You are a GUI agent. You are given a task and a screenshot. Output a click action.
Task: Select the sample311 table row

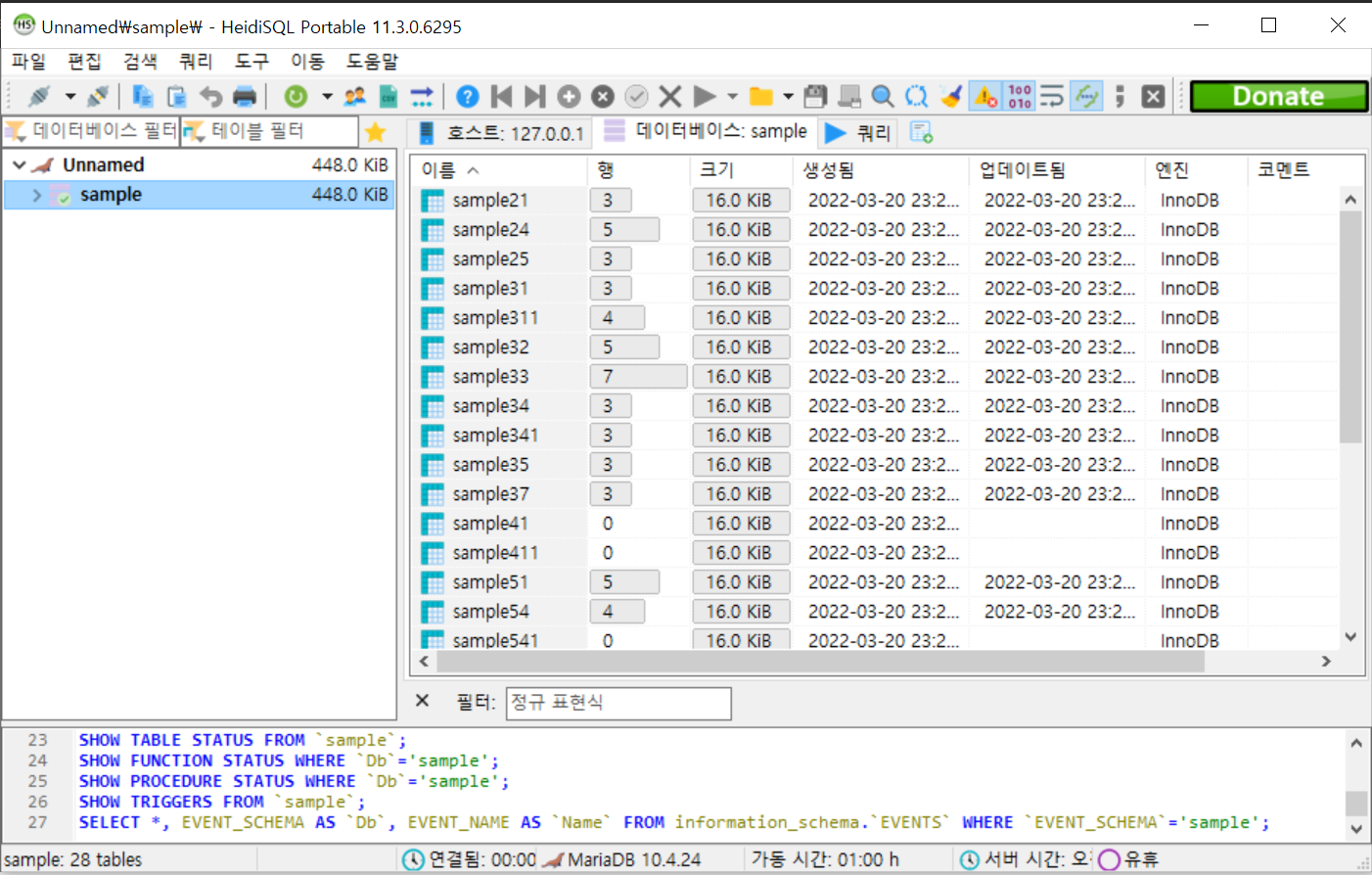click(x=874, y=318)
